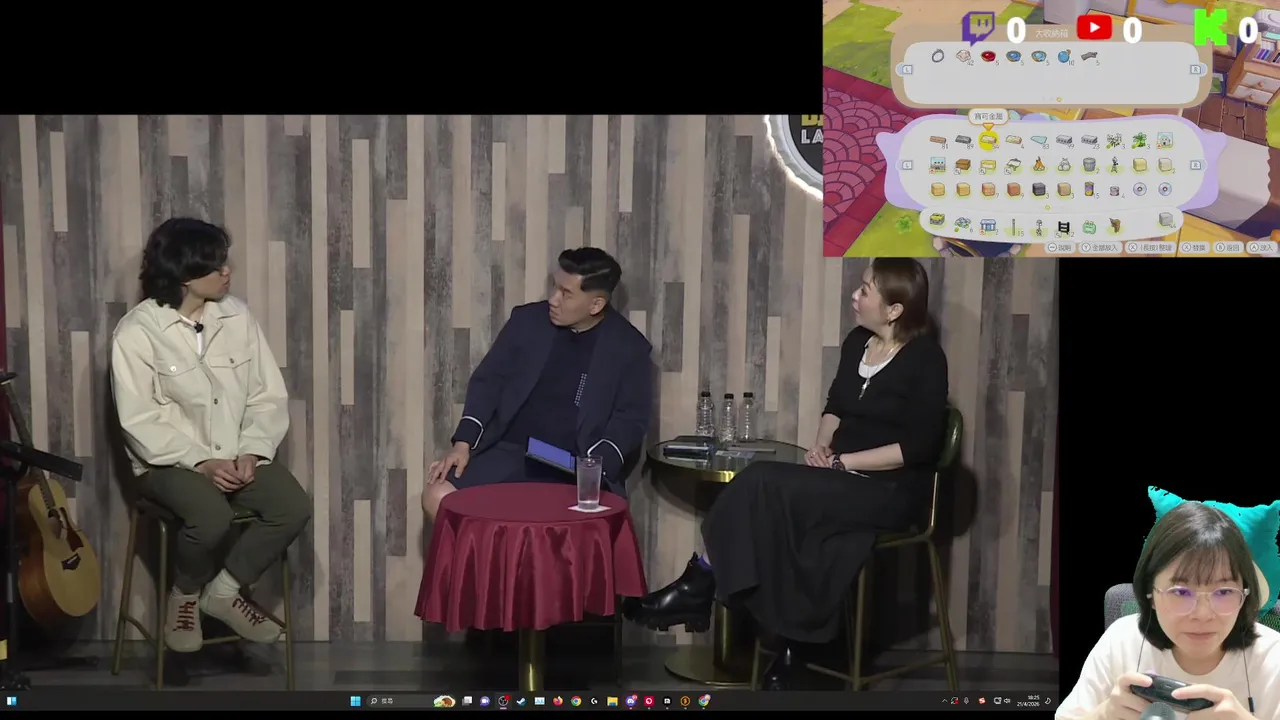This screenshot has height=720, width=1280.
Task: Pick the red bowl item in chest
Action: [x=988, y=56]
